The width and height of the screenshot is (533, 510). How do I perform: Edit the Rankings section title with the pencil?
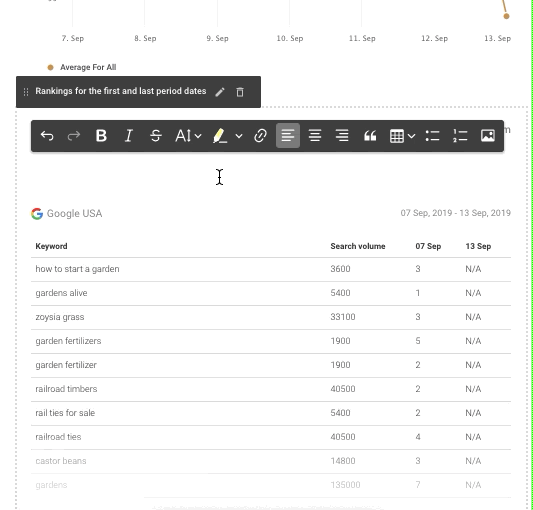coord(220,92)
